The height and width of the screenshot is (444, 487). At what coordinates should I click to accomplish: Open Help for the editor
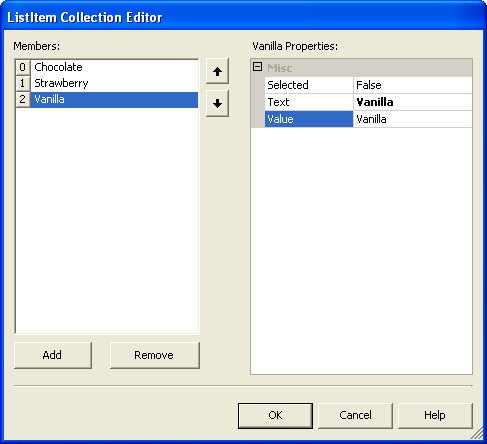coord(435,415)
